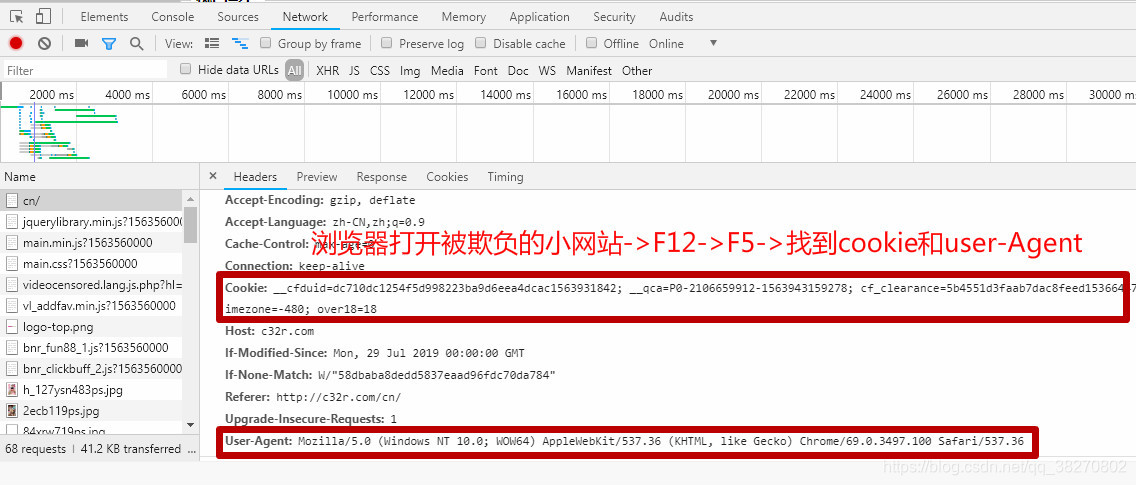Open the Sources tab

[x=238, y=17]
